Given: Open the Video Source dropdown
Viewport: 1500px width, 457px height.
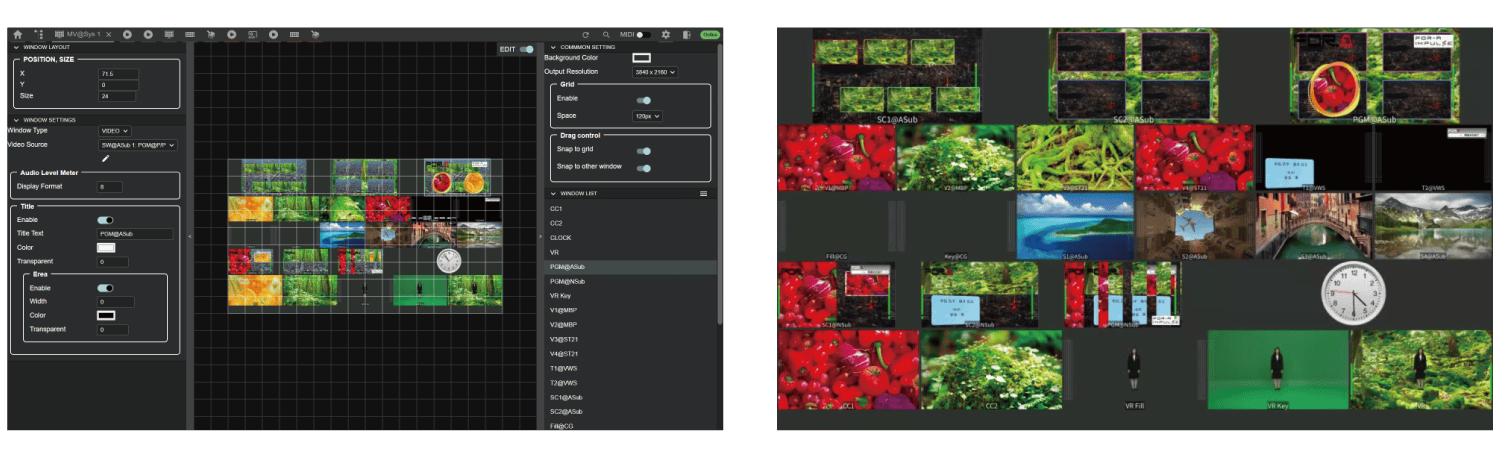Looking at the screenshot, I should click(137, 145).
